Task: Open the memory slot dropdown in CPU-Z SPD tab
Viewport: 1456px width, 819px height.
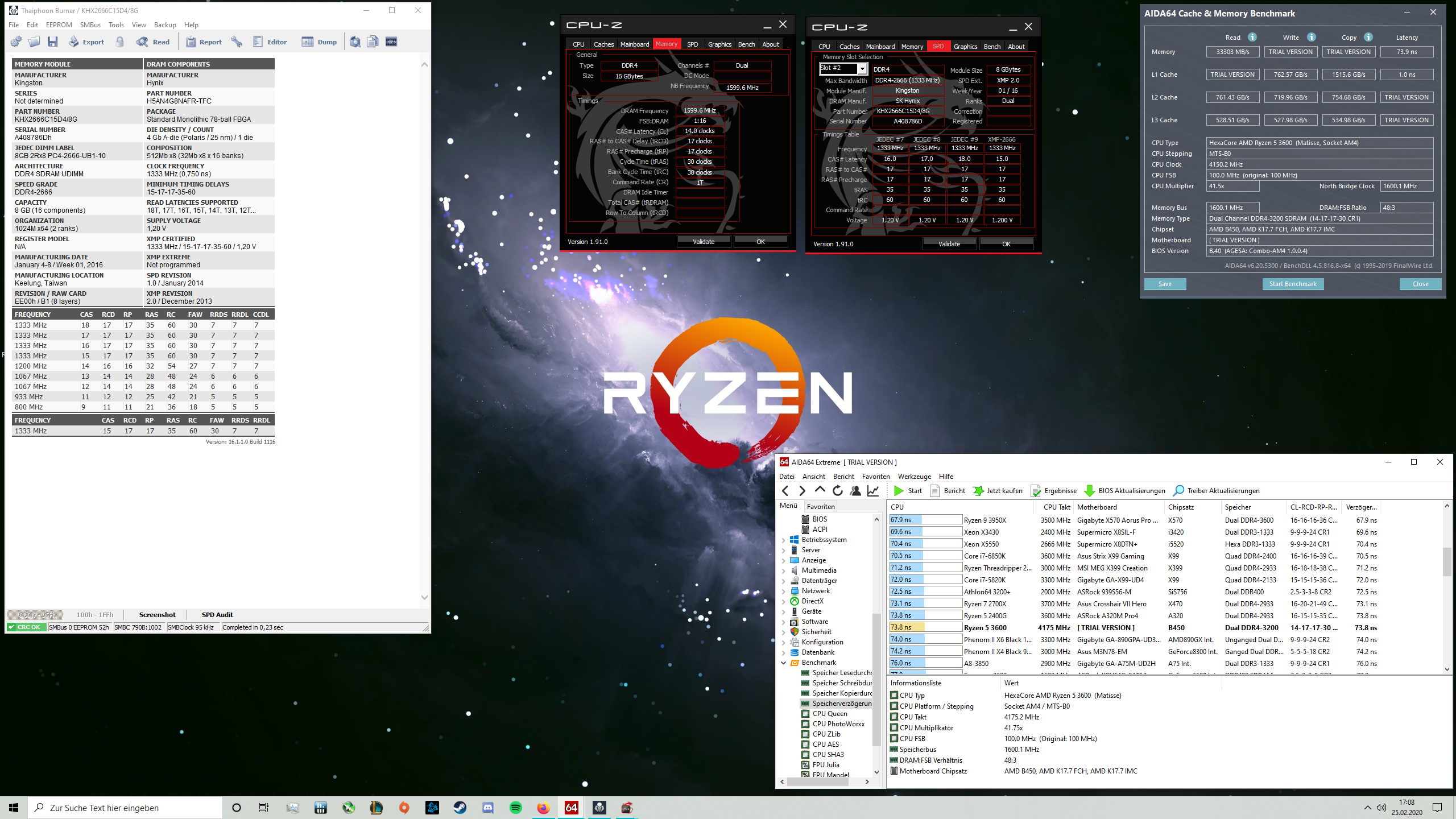Action: [862, 68]
